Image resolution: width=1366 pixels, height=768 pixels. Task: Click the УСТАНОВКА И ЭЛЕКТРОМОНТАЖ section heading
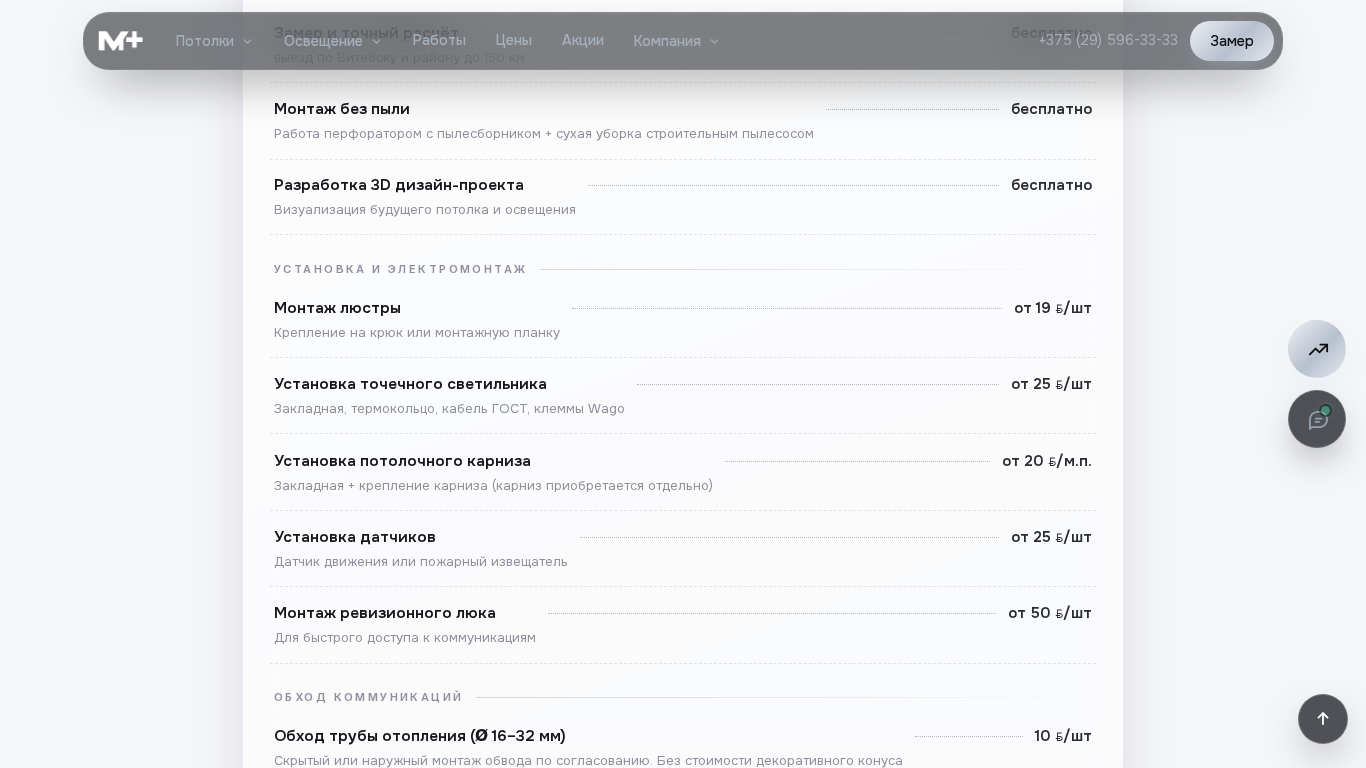400,270
